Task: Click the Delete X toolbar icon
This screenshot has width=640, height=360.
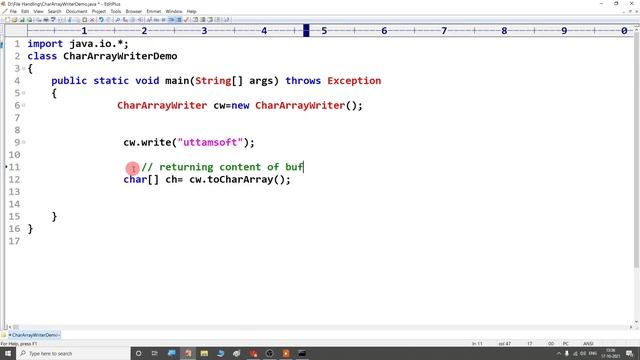Action: pos(92,20)
